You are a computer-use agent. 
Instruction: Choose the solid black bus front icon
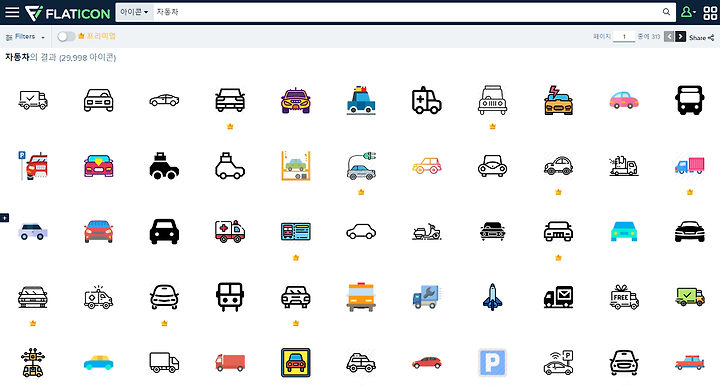tap(690, 100)
